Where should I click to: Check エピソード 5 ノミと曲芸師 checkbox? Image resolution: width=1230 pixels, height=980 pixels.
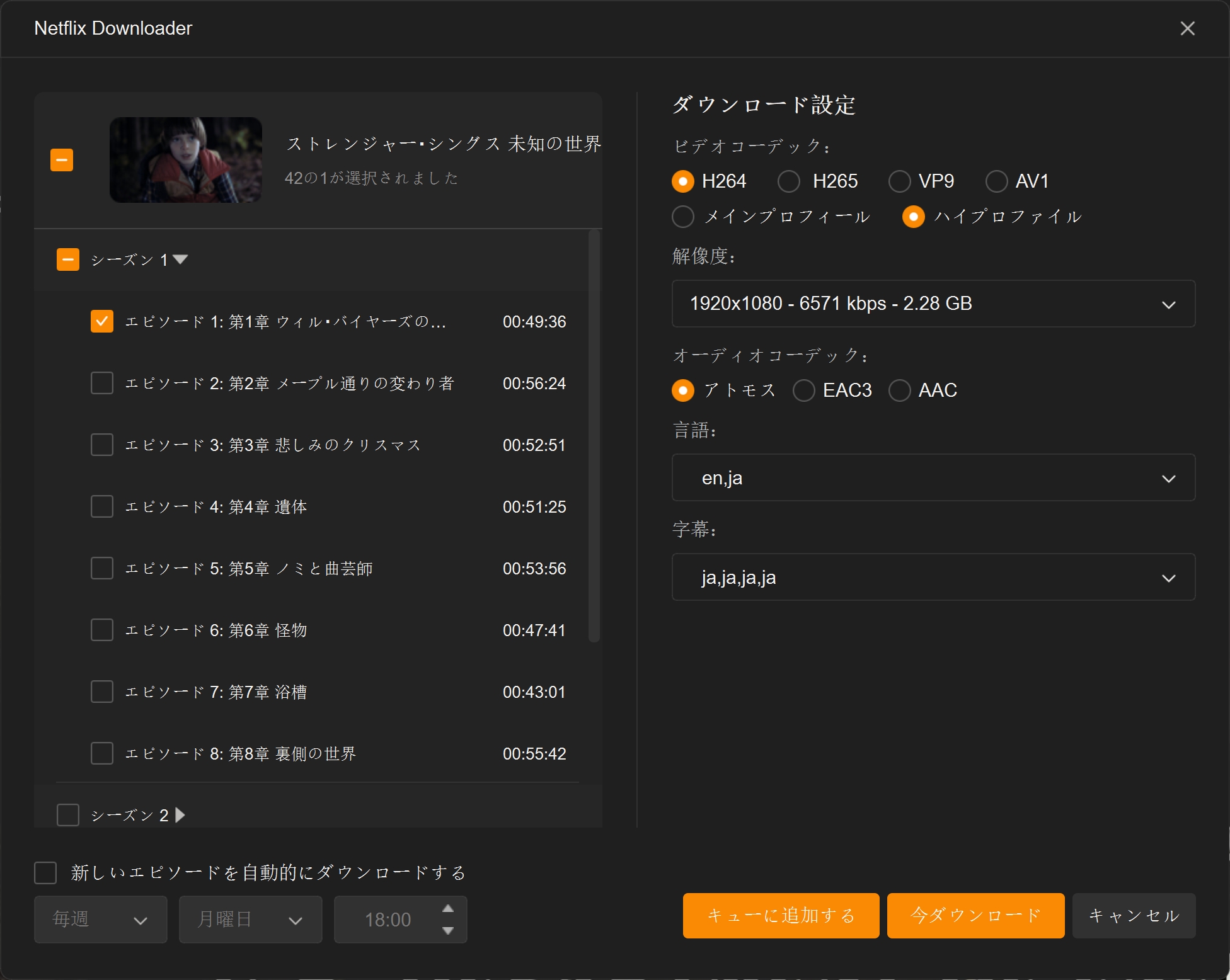[x=102, y=568]
